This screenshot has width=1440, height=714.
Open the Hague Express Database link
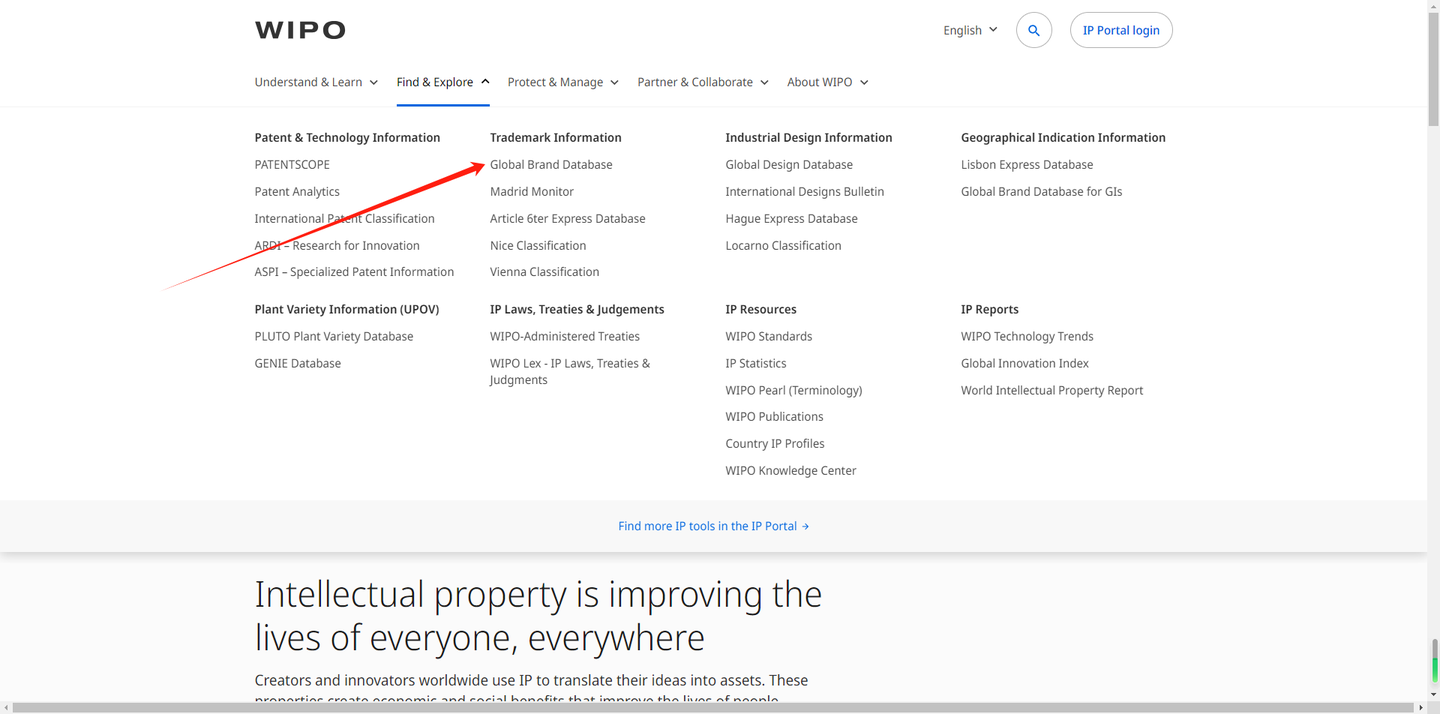[791, 219]
